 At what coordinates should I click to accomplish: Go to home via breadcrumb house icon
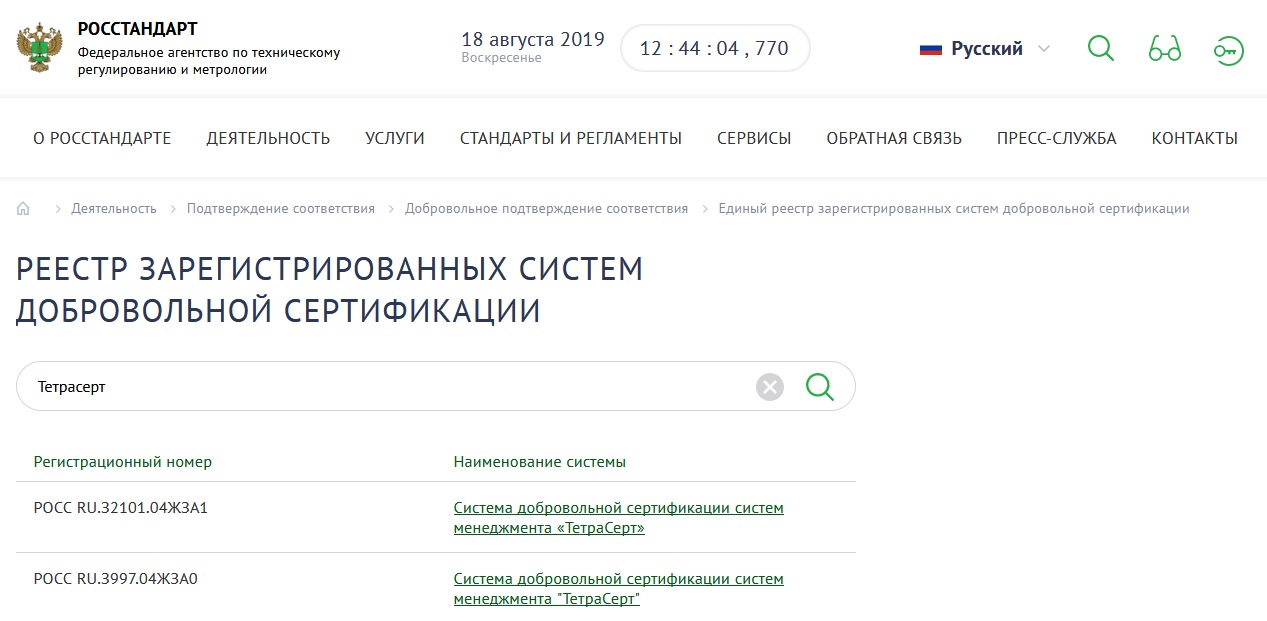pos(24,209)
